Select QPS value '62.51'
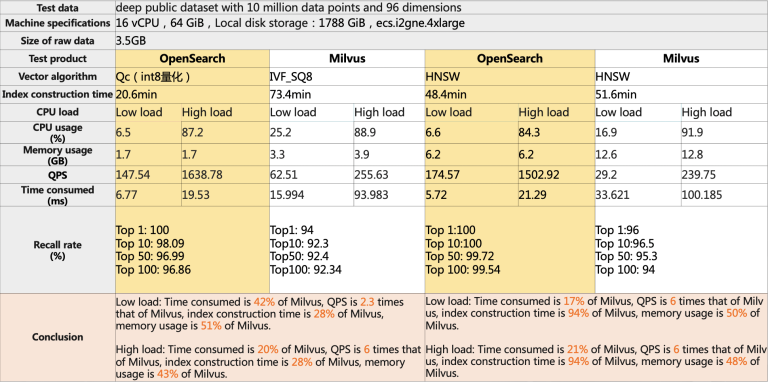This screenshot has width=768, height=382. 284,175
